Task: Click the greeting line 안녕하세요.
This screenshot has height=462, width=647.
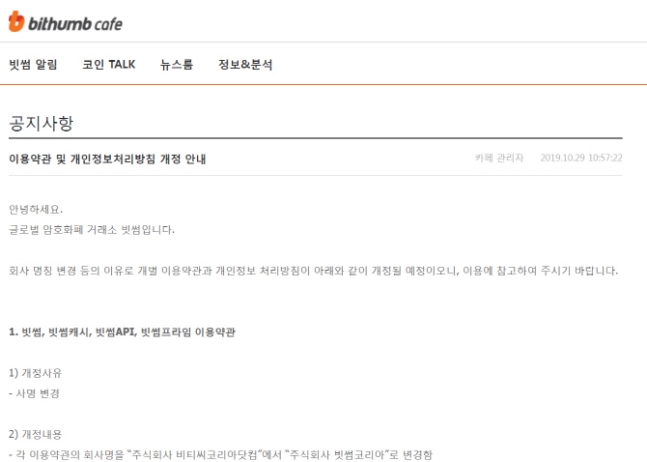Action: (36, 210)
